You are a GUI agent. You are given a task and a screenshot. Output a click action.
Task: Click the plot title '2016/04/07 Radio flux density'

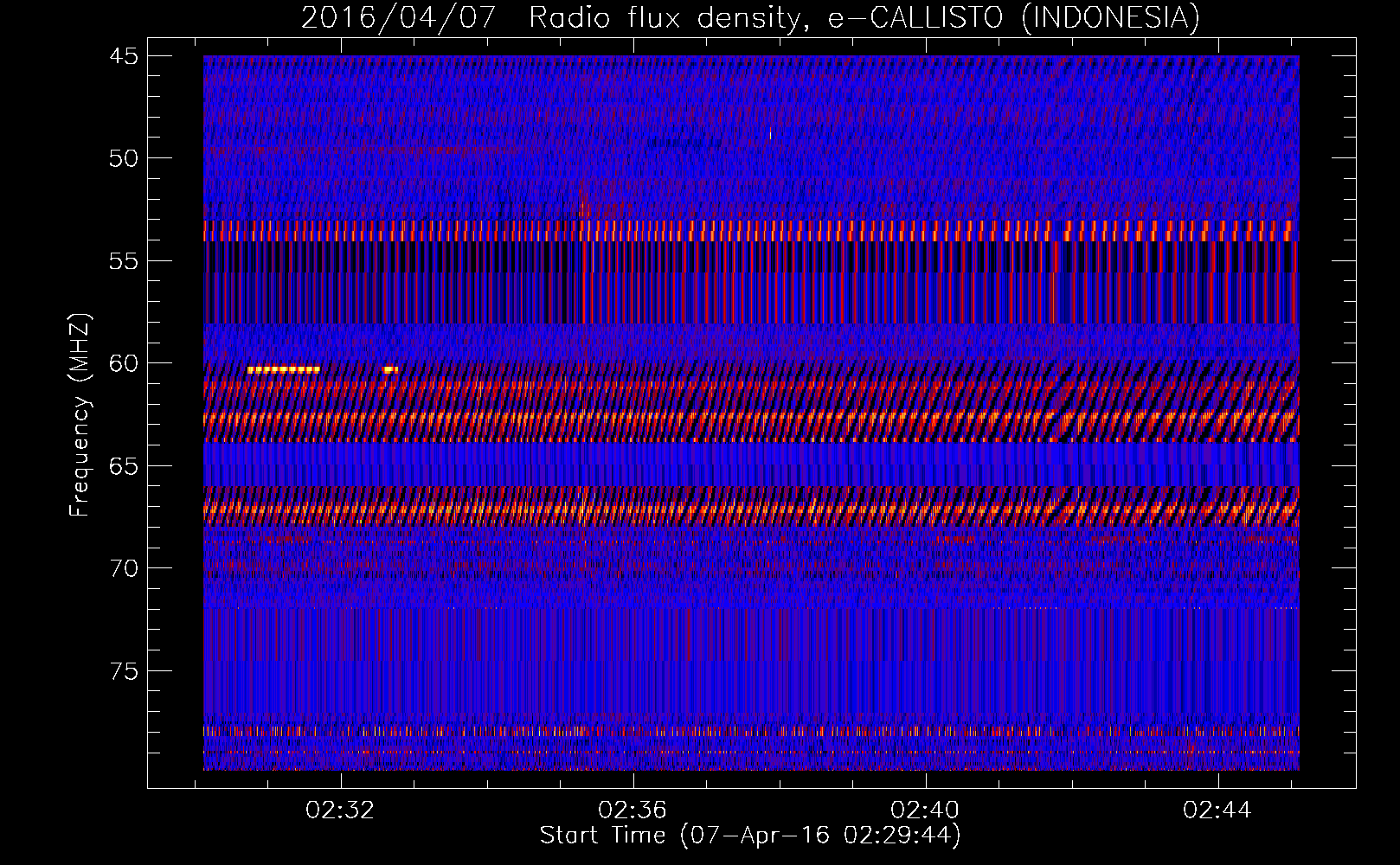550,17
